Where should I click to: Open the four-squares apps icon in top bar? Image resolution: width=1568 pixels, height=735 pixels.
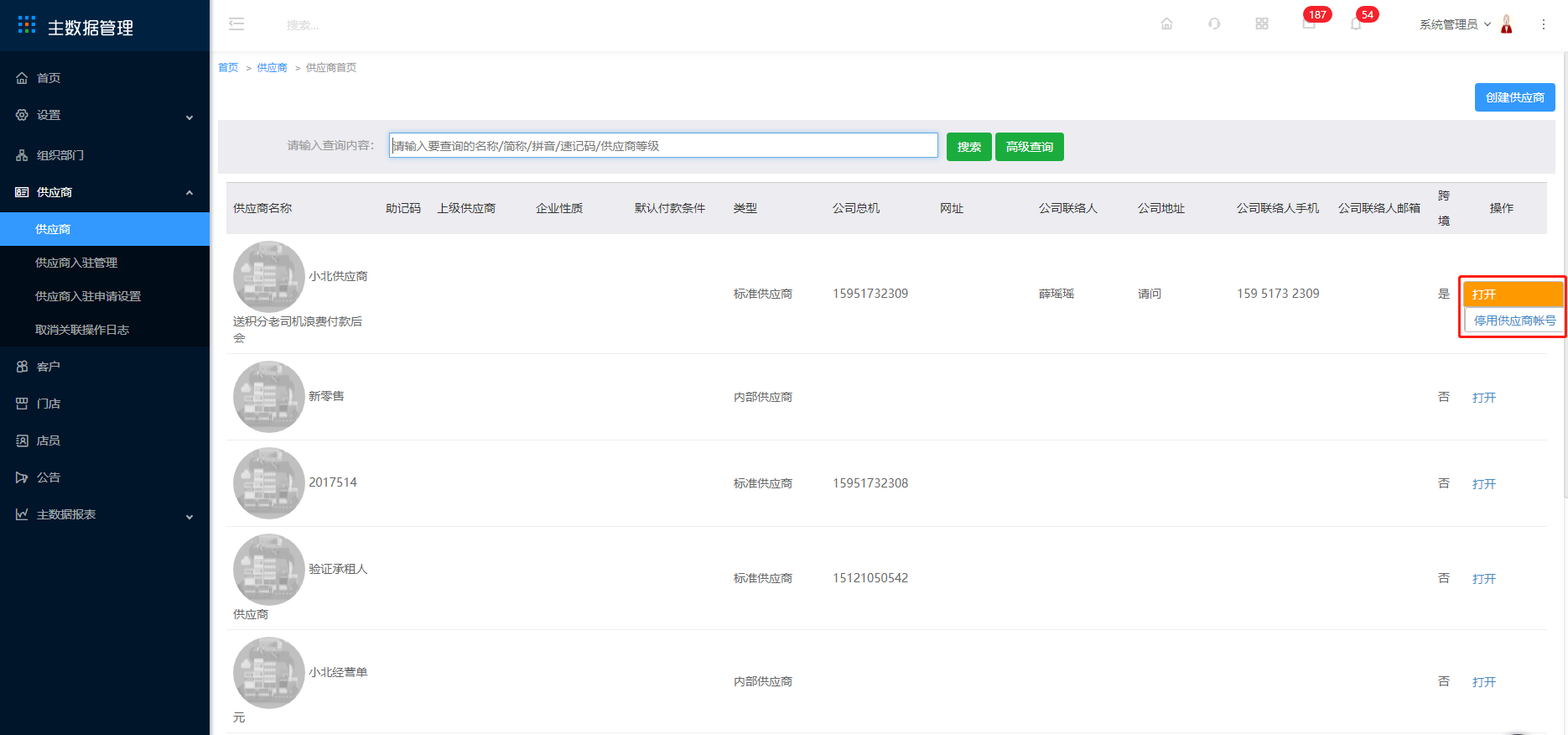click(x=1262, y=23)
